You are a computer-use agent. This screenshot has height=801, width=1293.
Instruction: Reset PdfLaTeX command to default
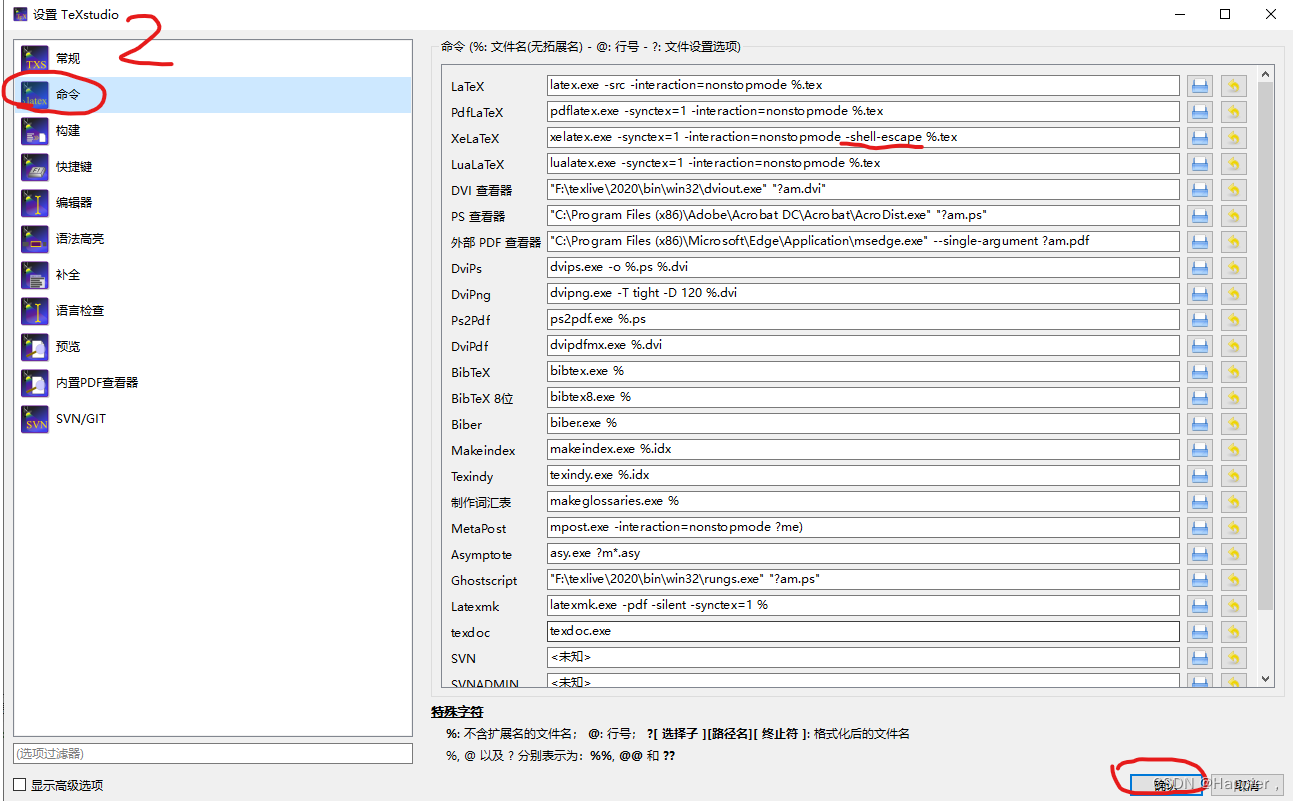point(1234,112)
